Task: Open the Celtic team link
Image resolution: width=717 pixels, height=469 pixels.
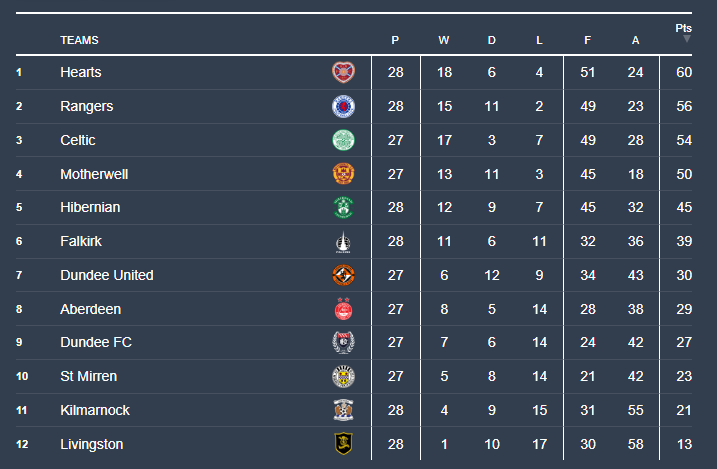Action: tap(78, 140)
